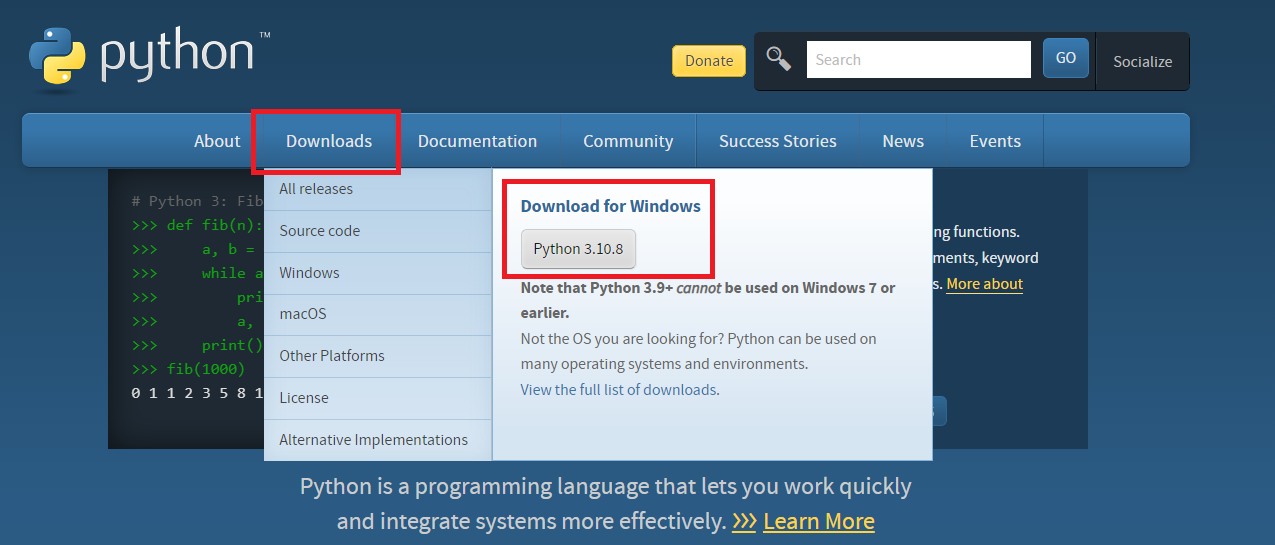
Task: Click the Donate button
Action: 709,60
